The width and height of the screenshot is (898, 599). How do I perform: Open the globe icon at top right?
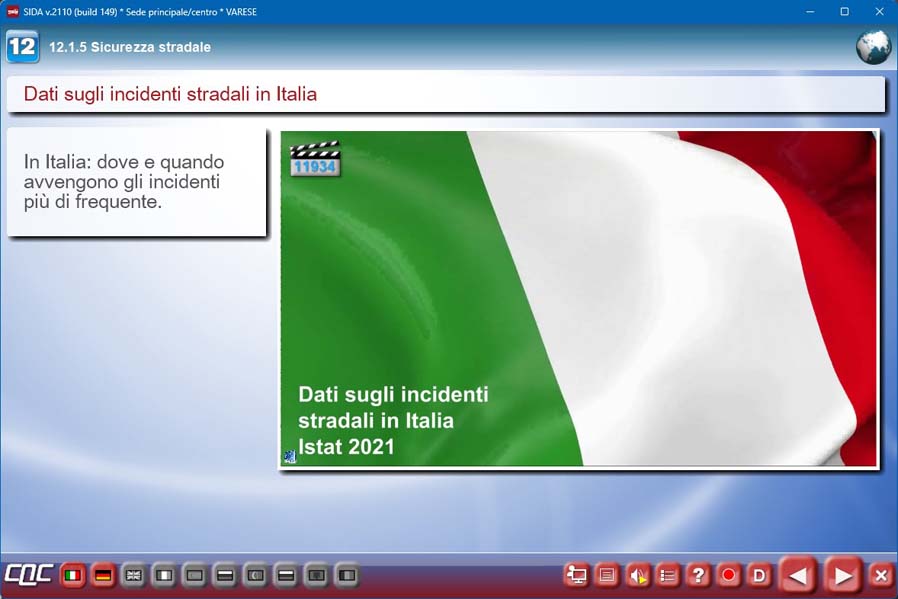tap(872, 47)
